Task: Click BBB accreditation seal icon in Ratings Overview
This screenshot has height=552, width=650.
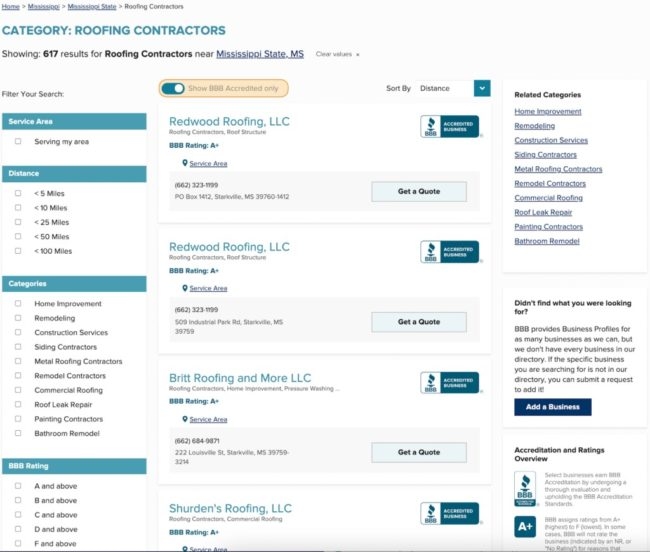Action: coord(525,488)
